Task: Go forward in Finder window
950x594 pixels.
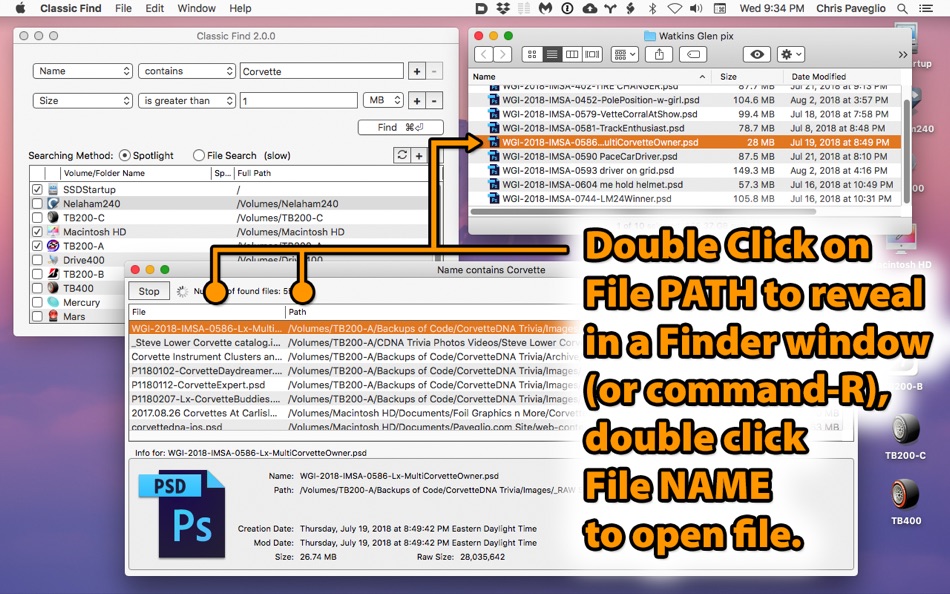Action: pos(502,55)
